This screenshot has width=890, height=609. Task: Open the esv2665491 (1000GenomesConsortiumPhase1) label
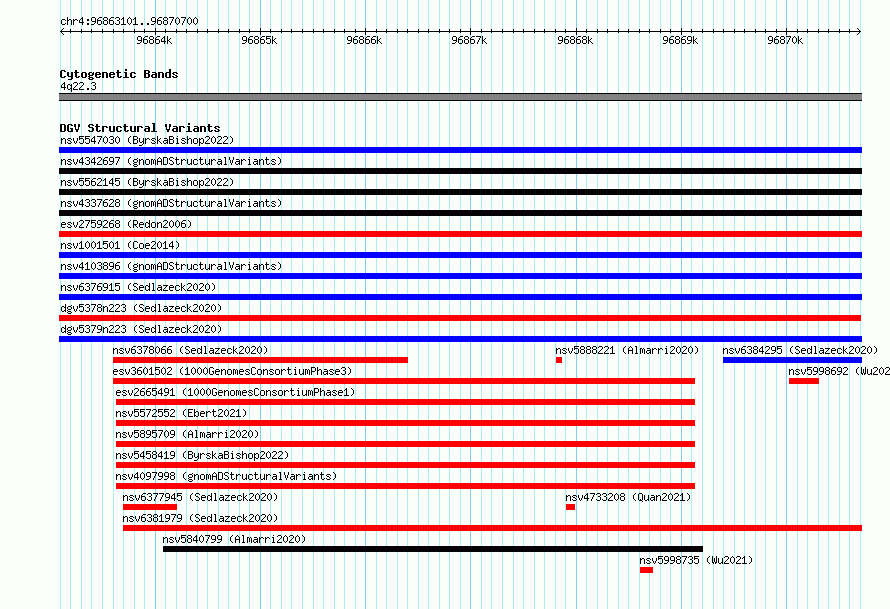click(235, 392)
